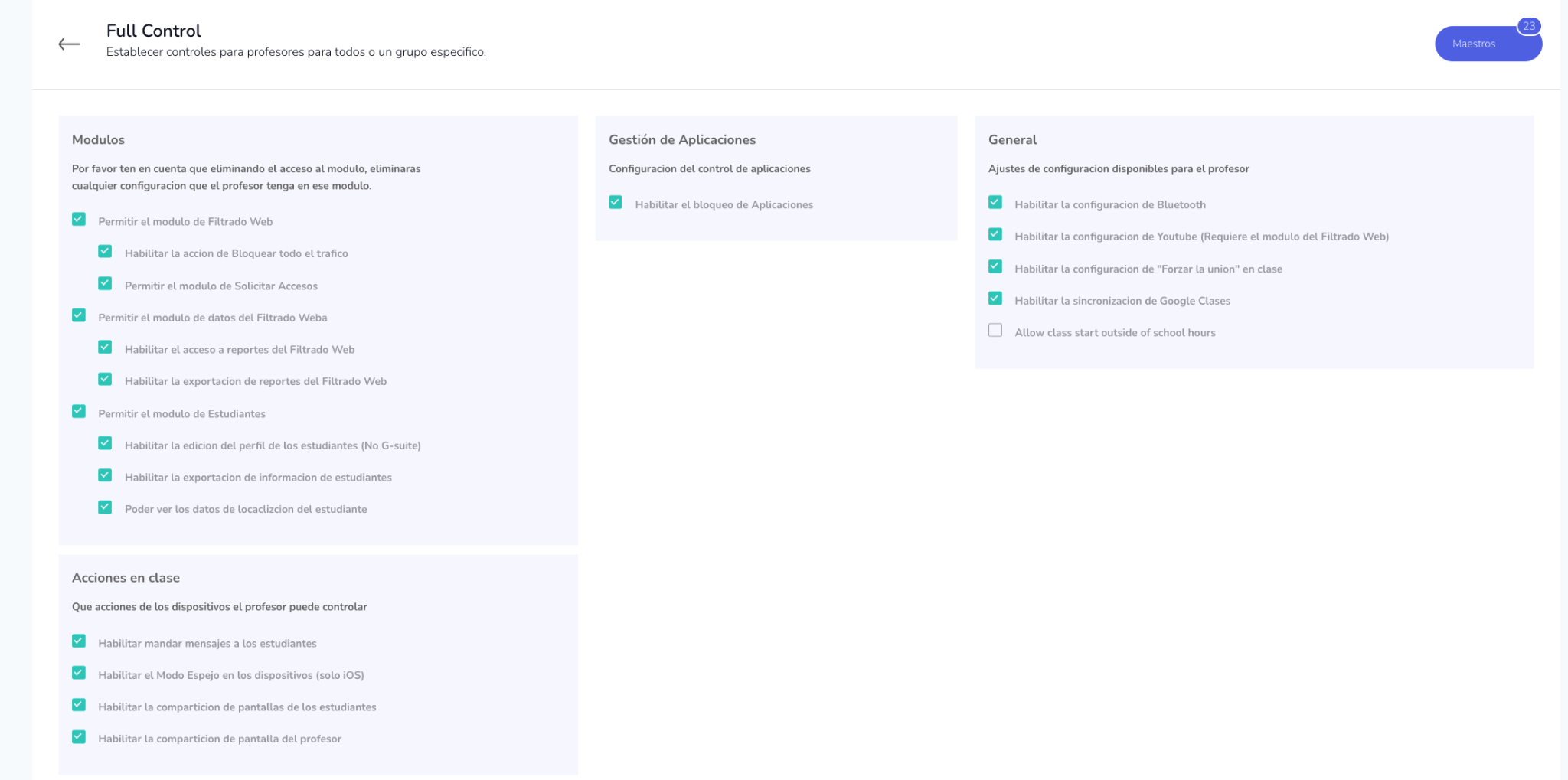Screen dimensions: 1568x780
Task: Disable exportacion de reportes del Filtrado Web
Action: [x=105, y=380]
